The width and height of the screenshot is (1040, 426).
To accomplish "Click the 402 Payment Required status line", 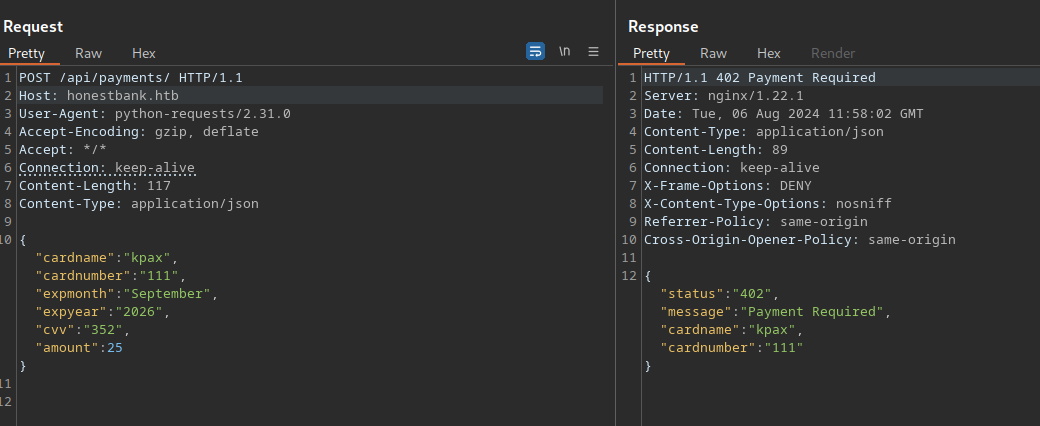I will click(x=759, y=77).
